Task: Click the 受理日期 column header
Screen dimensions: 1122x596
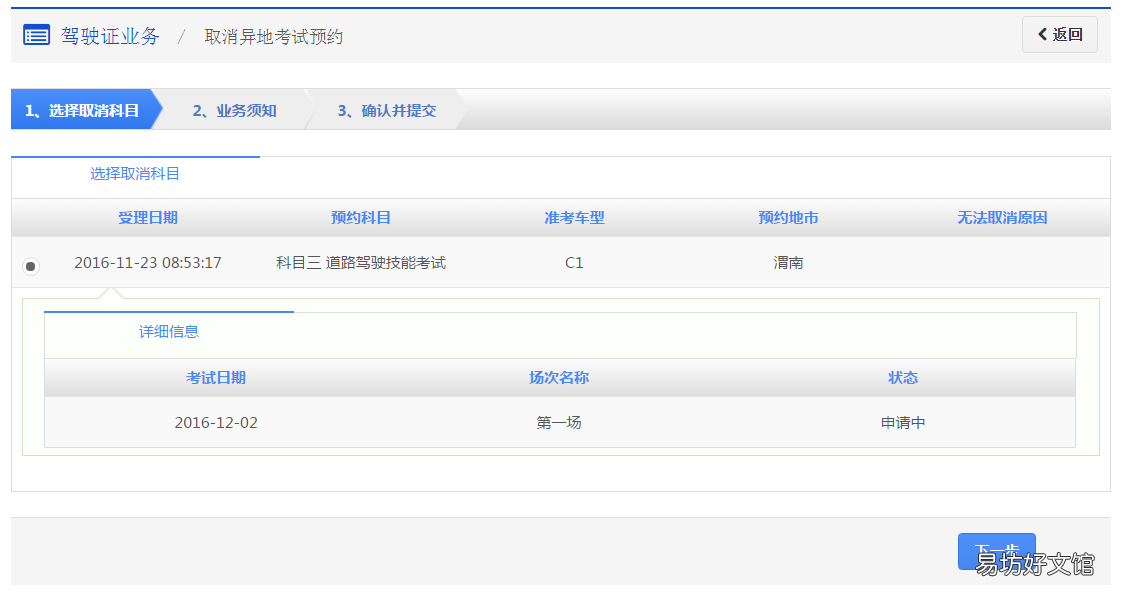Action: click(148, 218)
